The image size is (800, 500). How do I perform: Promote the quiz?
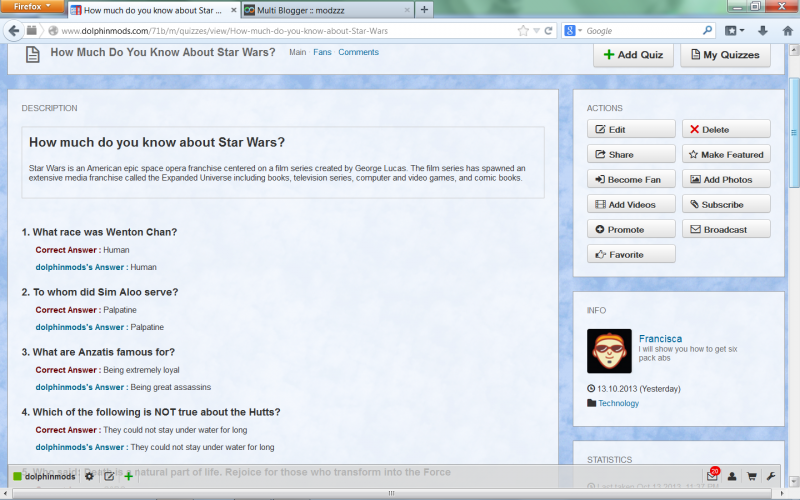click(x=631, y=229)
